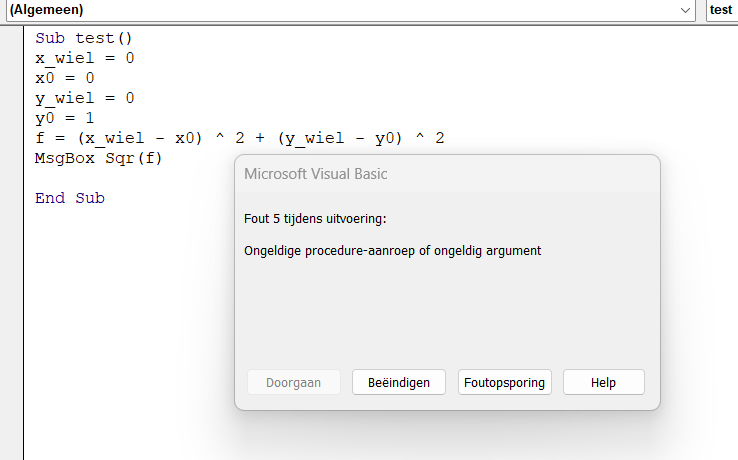Image resolution: width=738 pixels, height=460 pixels.
Task: Click the 'x_wiel = 0' code line
Action: tap(84, 59)
